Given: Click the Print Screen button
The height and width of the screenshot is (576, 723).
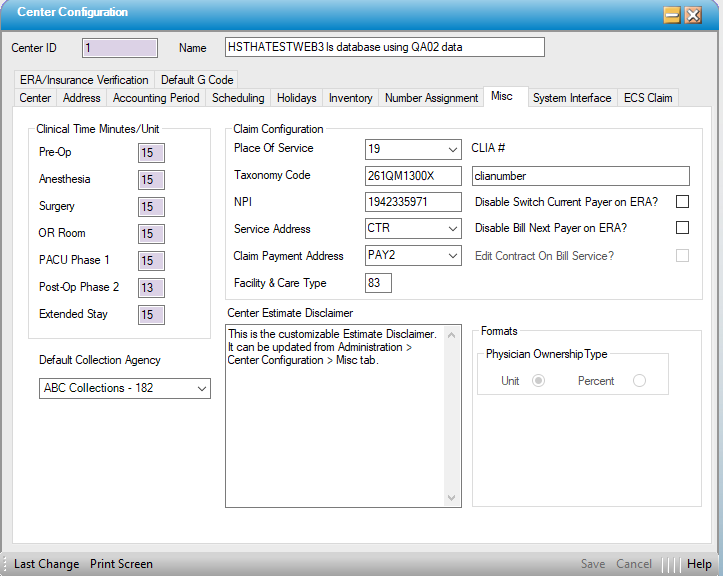Looking at the screenshot, I should [121, 564].
